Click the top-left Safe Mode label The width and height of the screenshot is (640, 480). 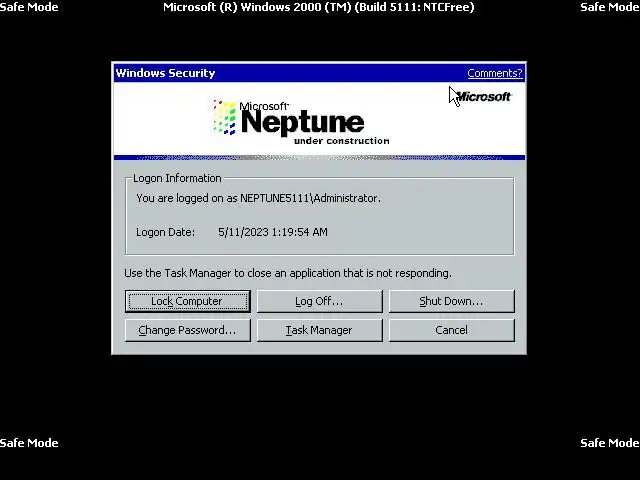[29, 7]
